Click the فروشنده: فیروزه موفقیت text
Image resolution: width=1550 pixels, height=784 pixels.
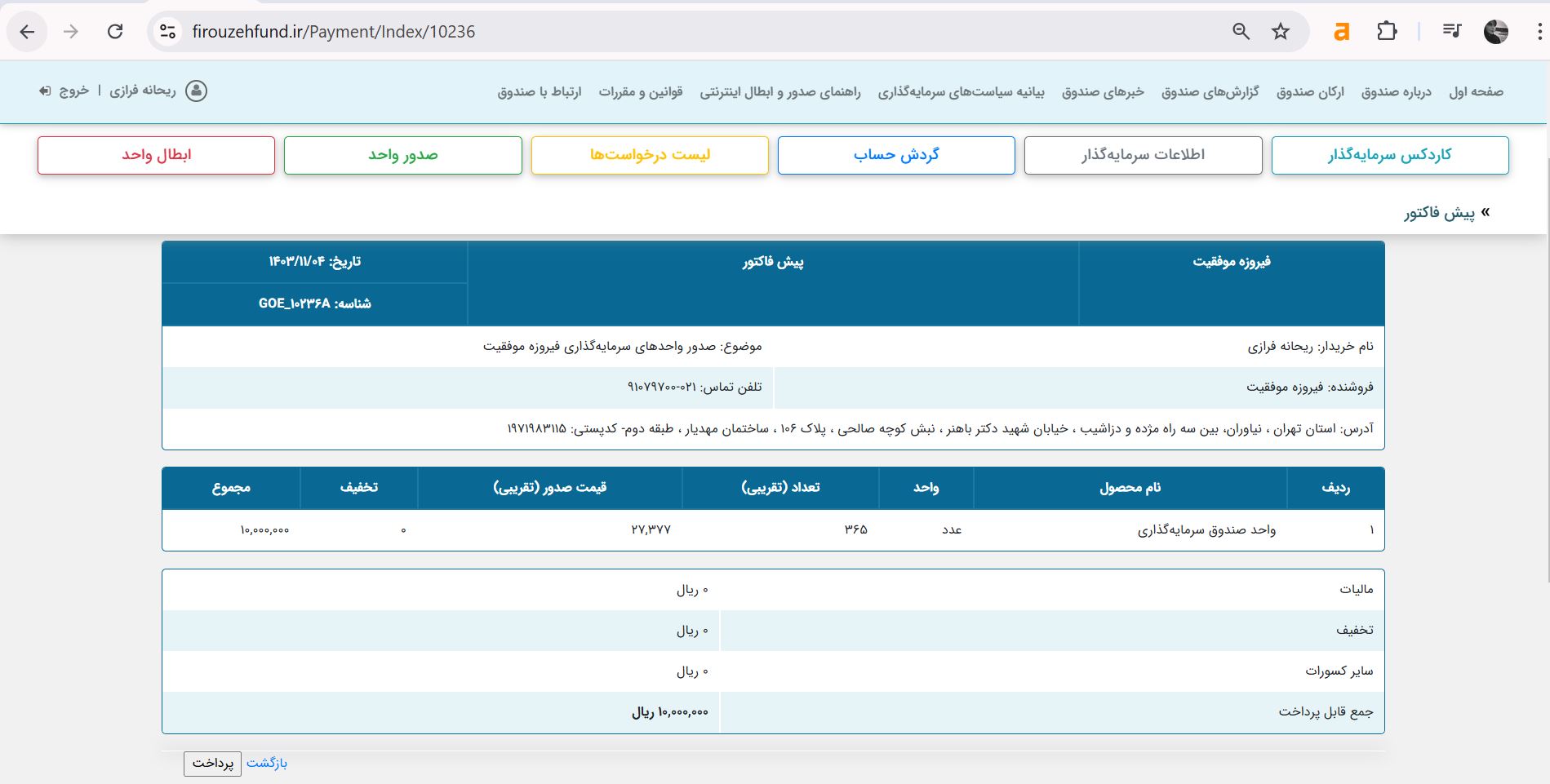click(x=1309, y=388)
